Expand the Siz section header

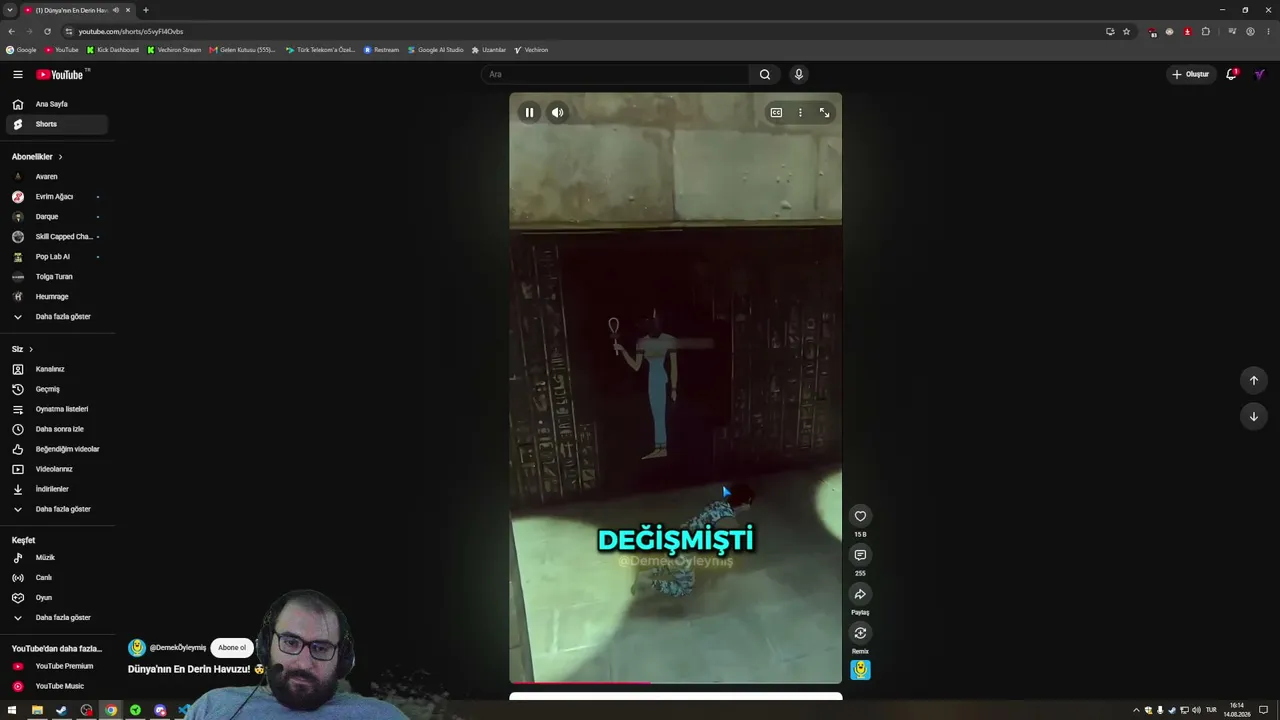22,349
